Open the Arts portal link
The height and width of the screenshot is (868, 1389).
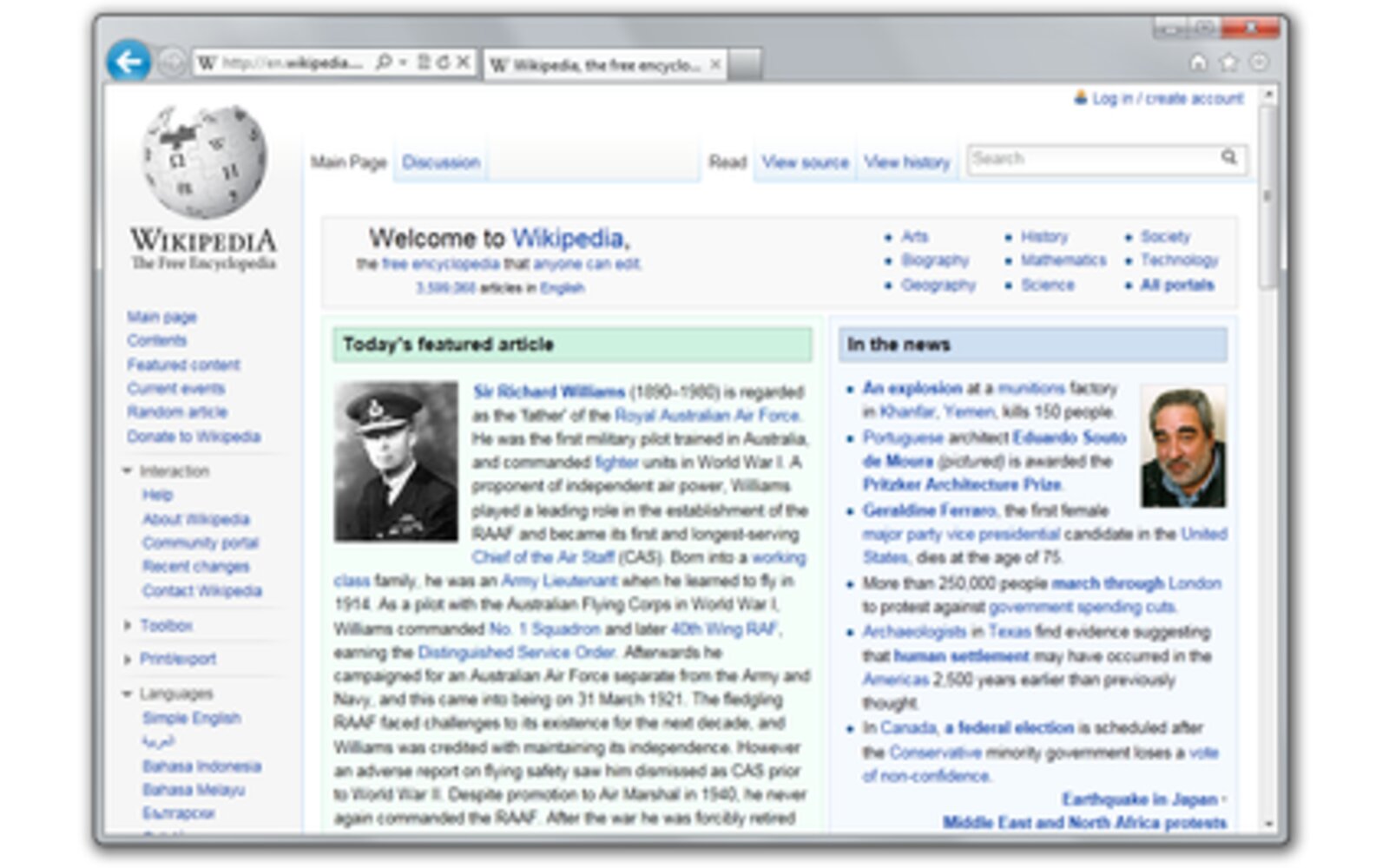(915, 236)
